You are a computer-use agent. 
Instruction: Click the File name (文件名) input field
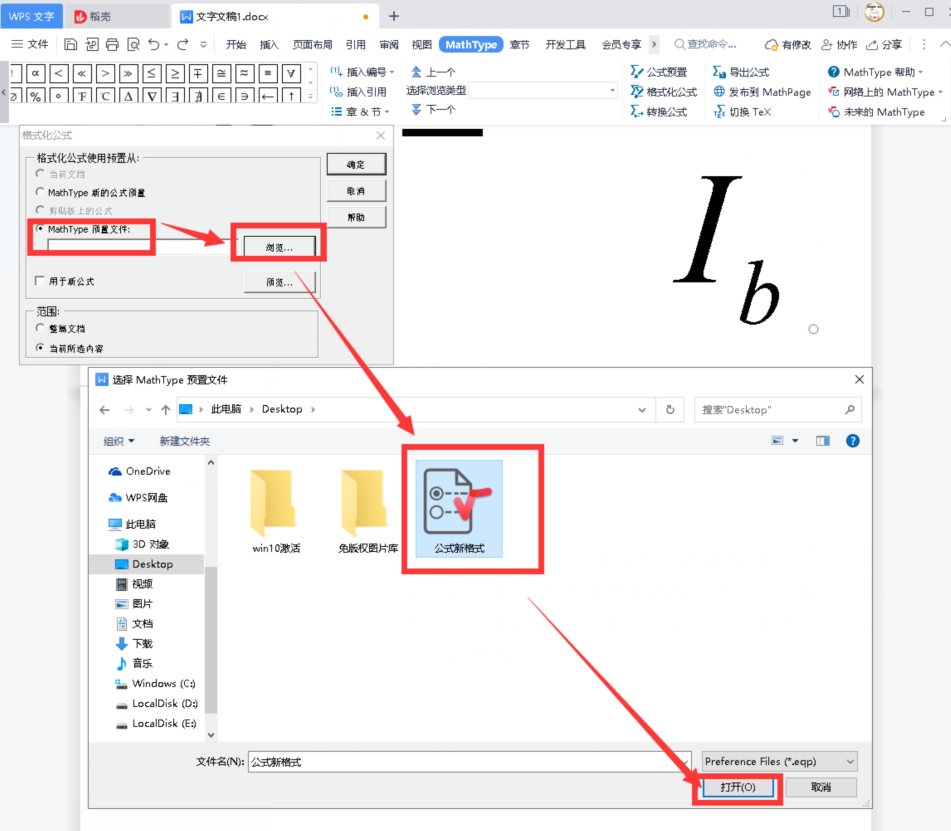[469, 762]
